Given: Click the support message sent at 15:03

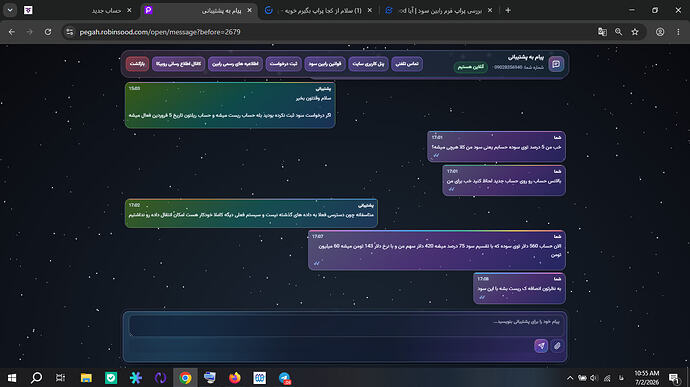Looking at the screenshot, I should pos(230,105).
